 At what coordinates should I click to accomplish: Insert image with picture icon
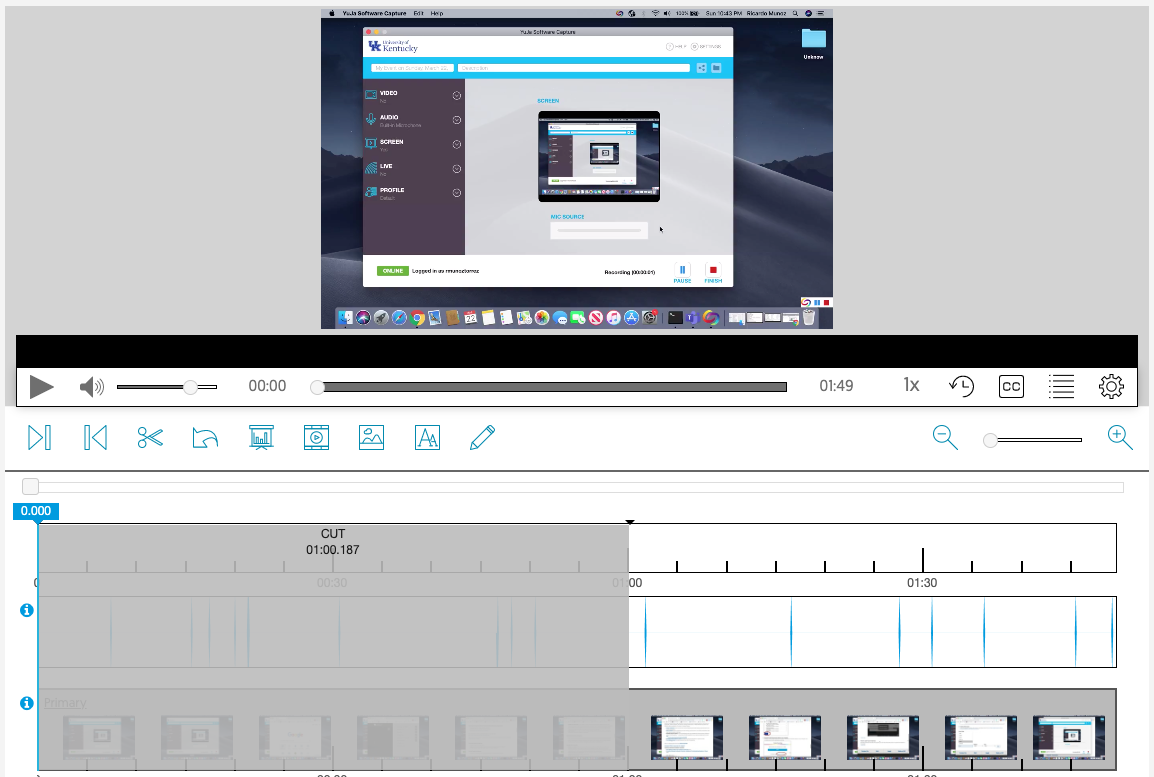click(372, 438)
